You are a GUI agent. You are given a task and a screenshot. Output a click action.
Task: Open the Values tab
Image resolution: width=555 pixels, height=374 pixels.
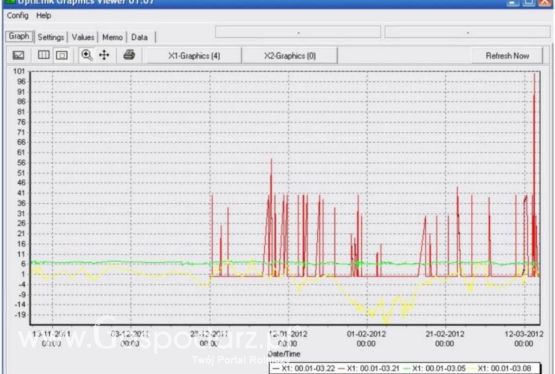click(x=83, y=37)
